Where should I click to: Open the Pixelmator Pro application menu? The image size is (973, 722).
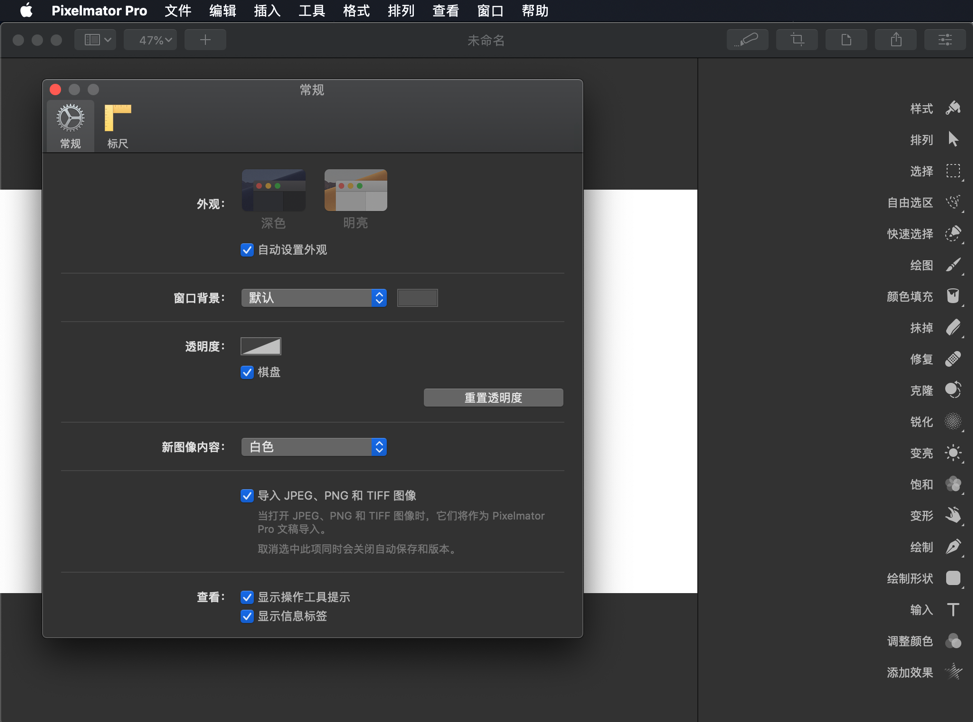tap(99, 11)
